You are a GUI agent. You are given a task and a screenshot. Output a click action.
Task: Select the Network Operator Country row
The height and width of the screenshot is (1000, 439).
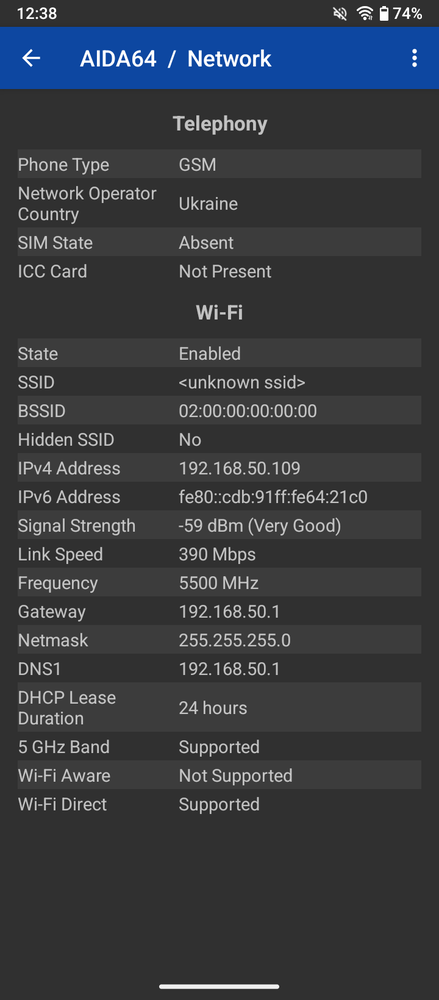tap(220, 203)
